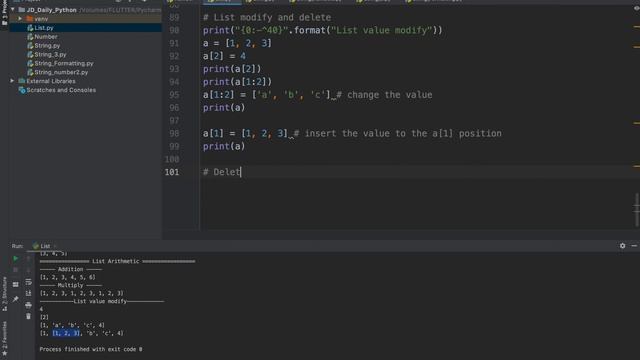Click console output '[1, 2, 3, 4, 5, 6]'

tap(67, 277)
